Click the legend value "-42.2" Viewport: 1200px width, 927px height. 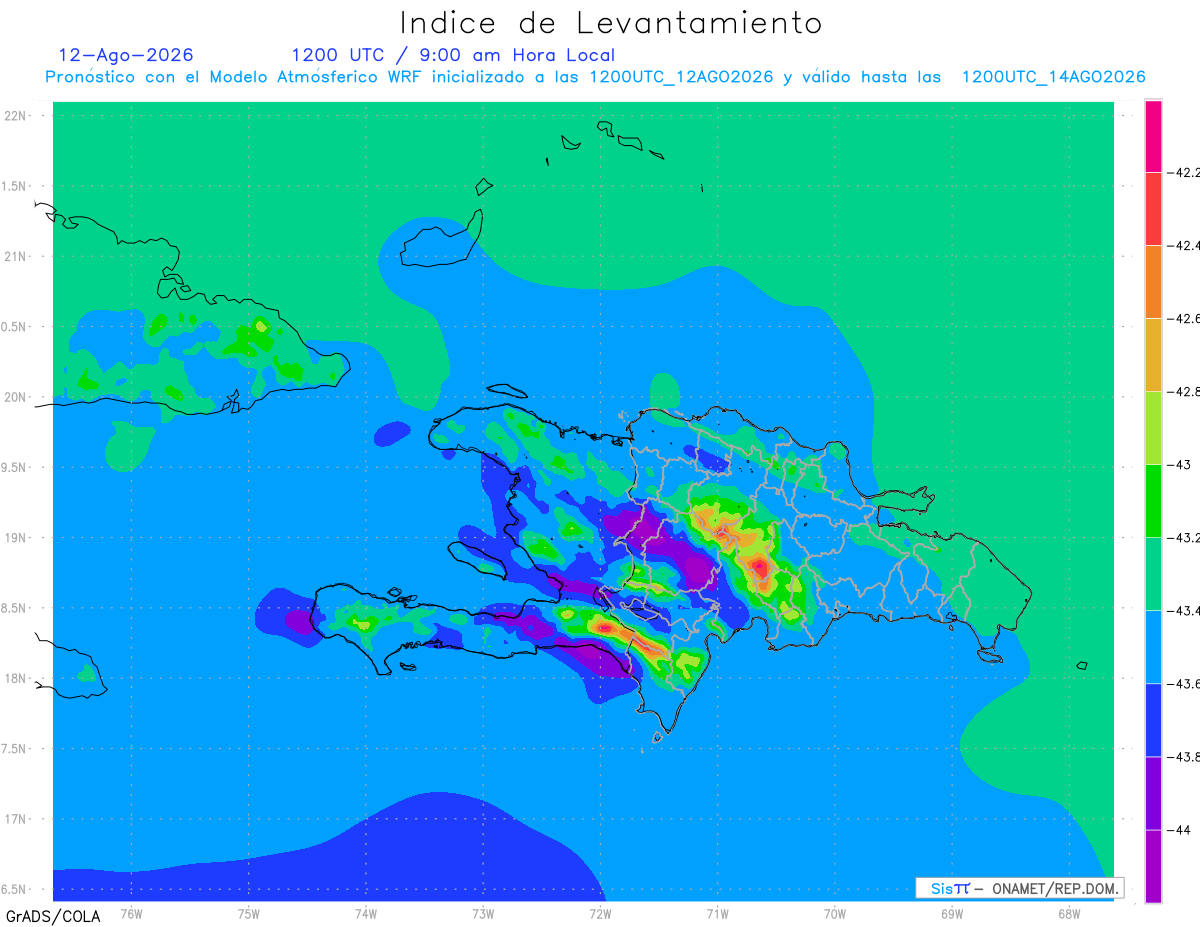[1185, 172]
